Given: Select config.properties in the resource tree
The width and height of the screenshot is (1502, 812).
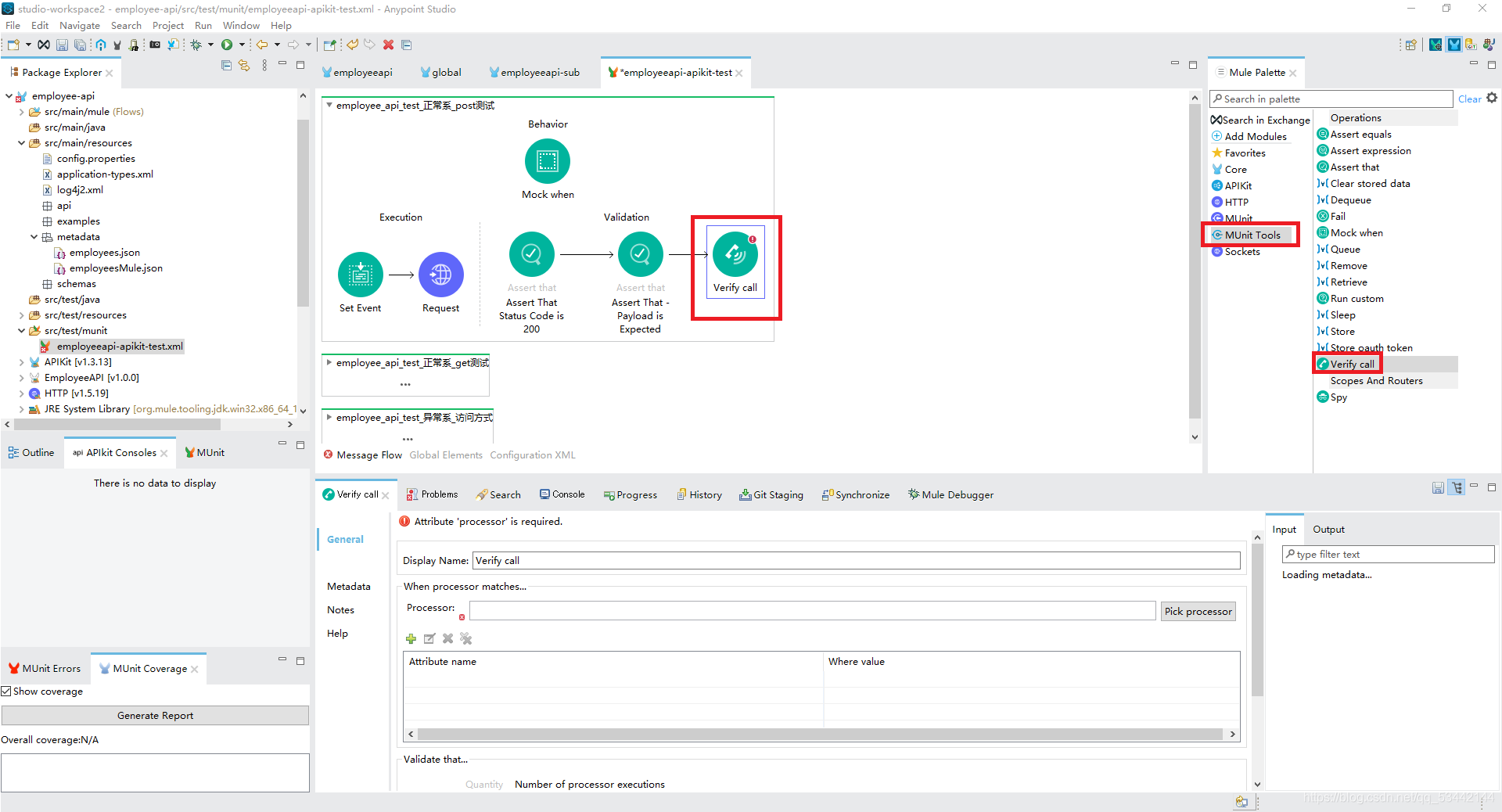Looking at the screenshot, I should [95, 158].
